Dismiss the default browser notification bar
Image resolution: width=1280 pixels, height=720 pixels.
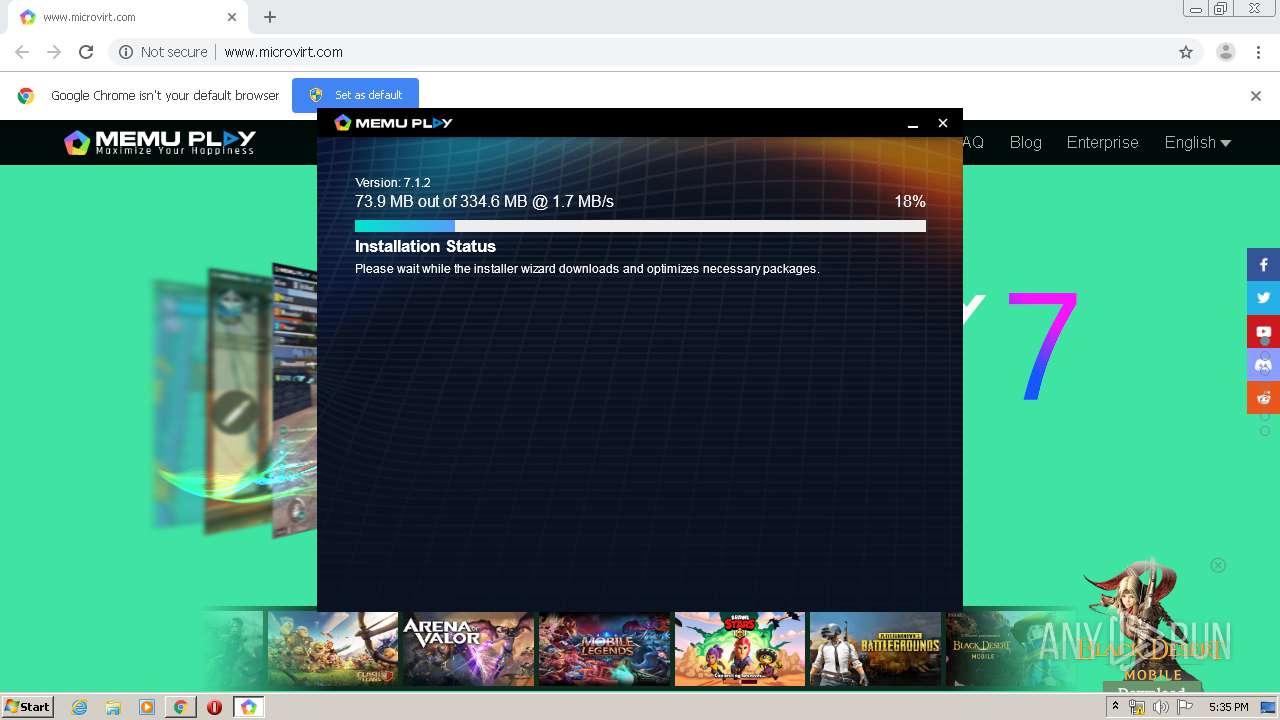click(1256, 96)
